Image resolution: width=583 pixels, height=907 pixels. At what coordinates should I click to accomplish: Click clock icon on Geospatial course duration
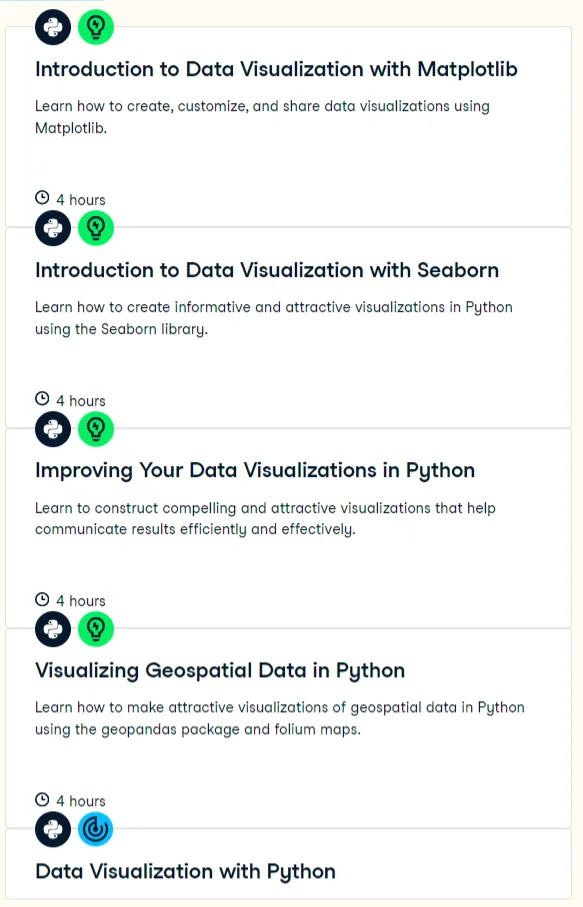42,799
